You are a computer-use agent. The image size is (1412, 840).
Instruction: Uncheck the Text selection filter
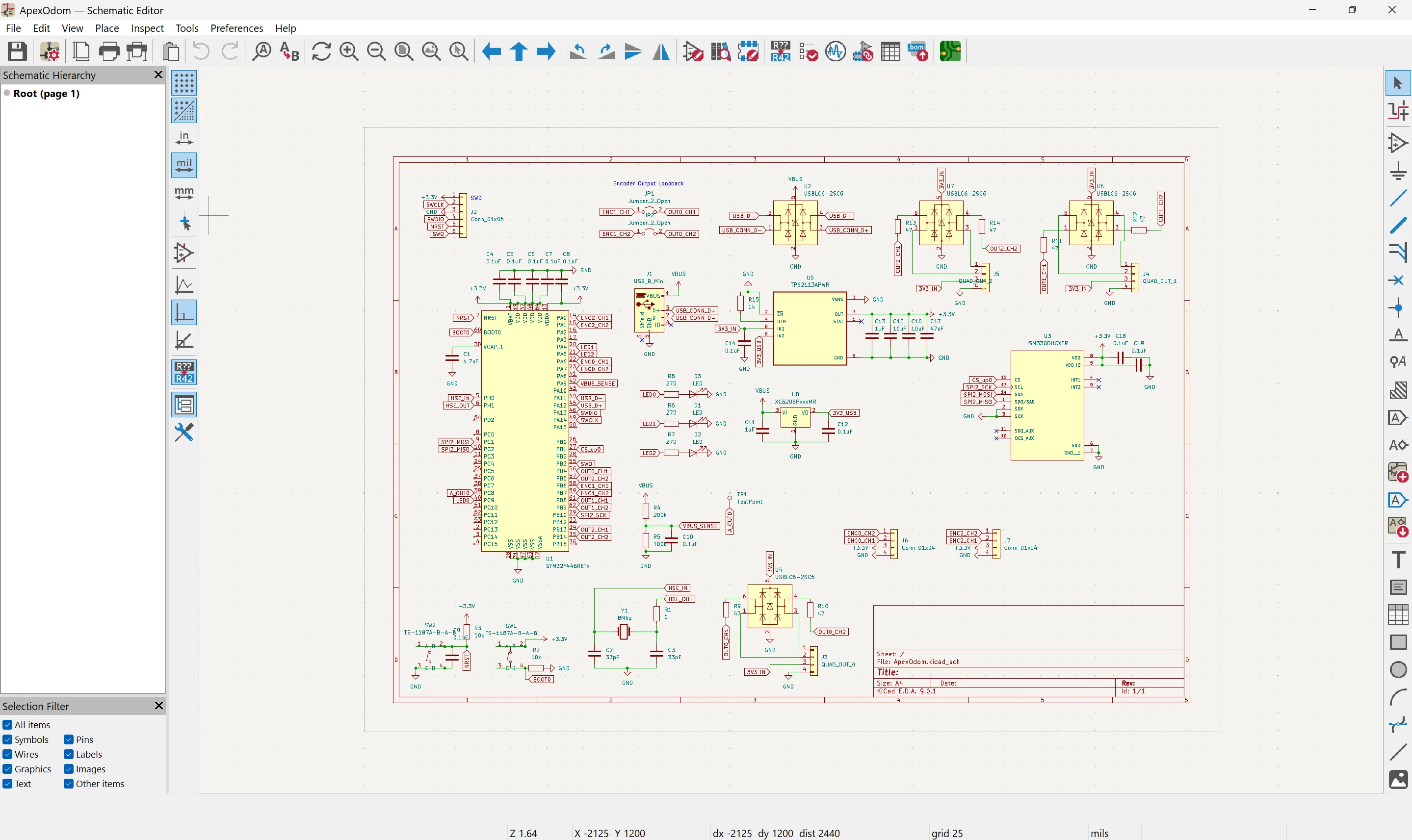(17, 784)
